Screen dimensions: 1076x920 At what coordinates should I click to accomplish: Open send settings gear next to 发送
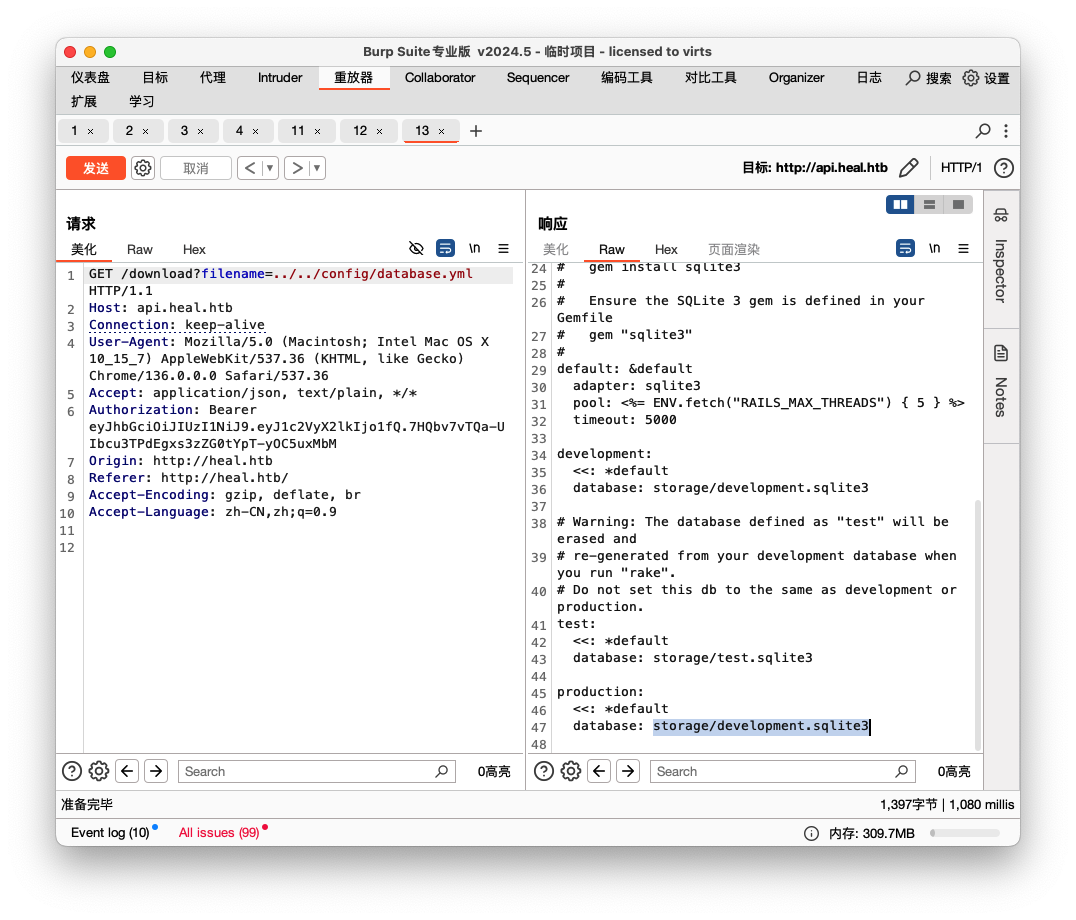[143, 168]
